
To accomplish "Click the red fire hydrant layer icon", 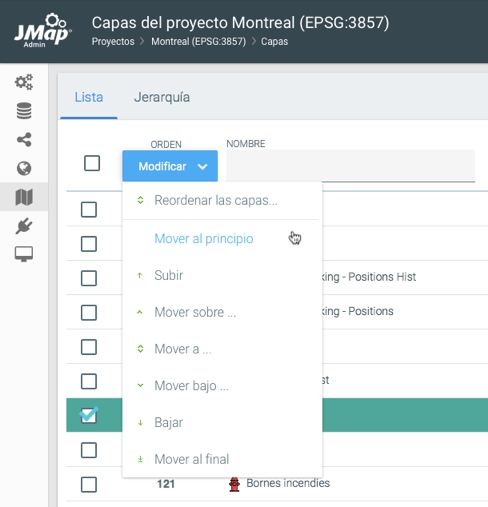I will coord(234,484).
